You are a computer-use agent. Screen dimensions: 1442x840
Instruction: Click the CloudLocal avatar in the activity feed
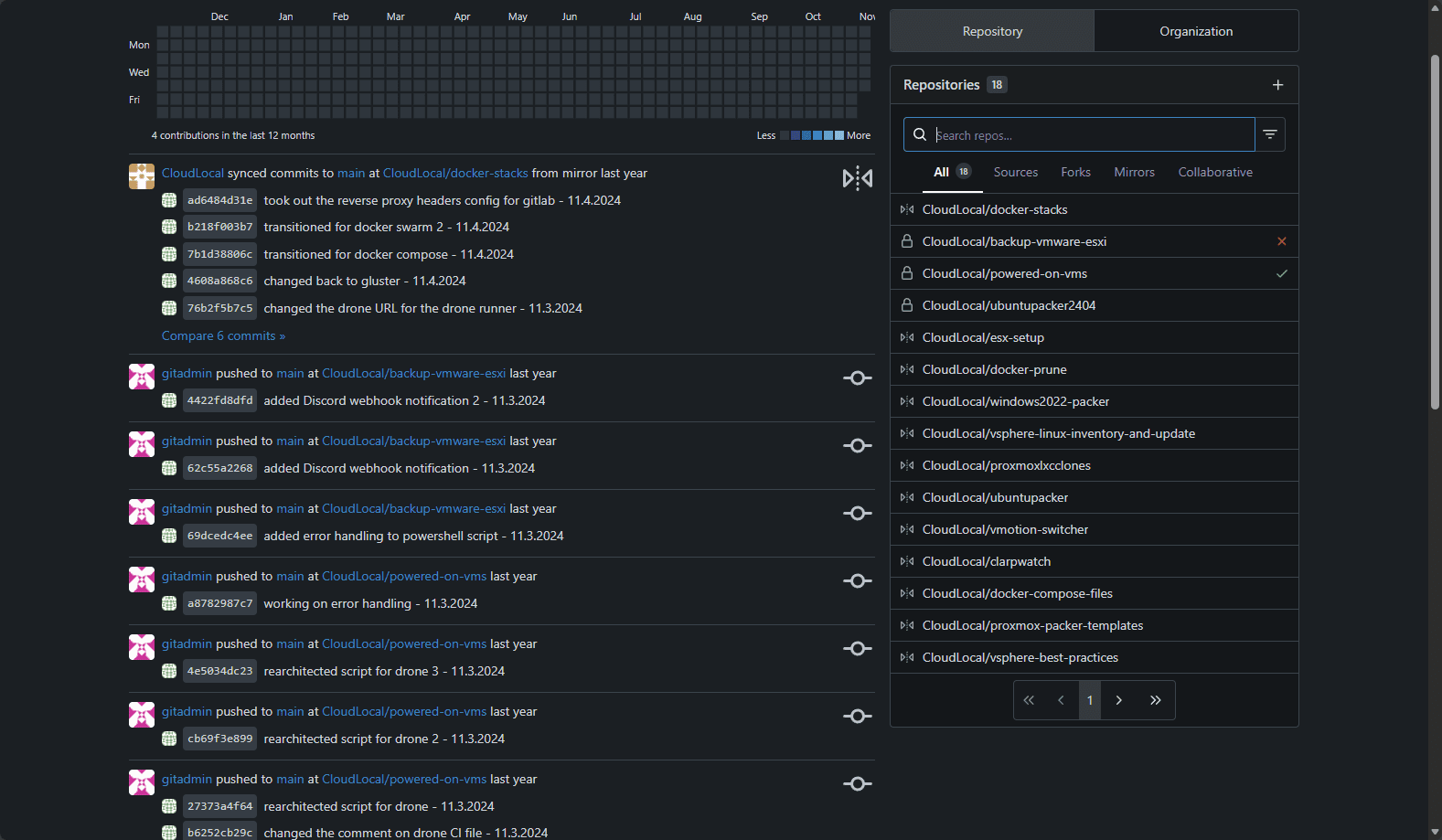coord(142,176)
